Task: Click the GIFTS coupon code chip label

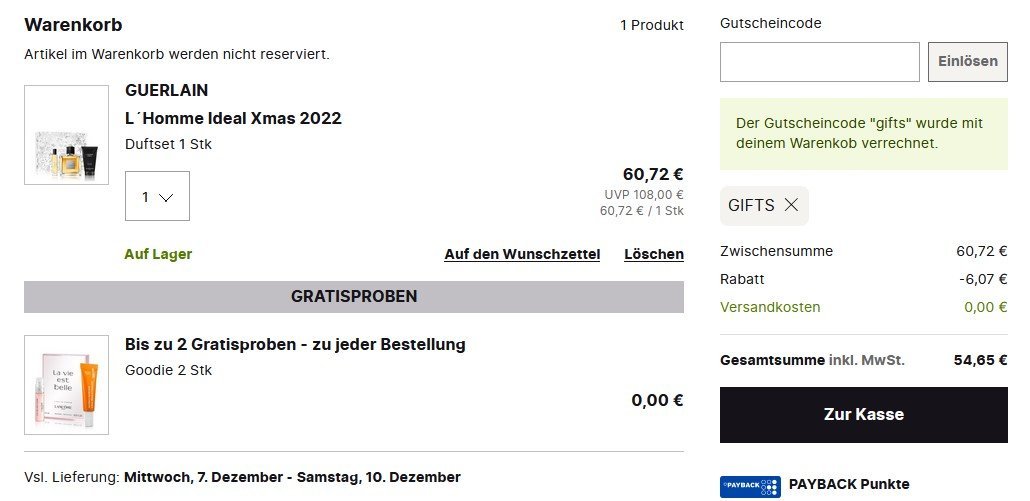Action: 751,205
